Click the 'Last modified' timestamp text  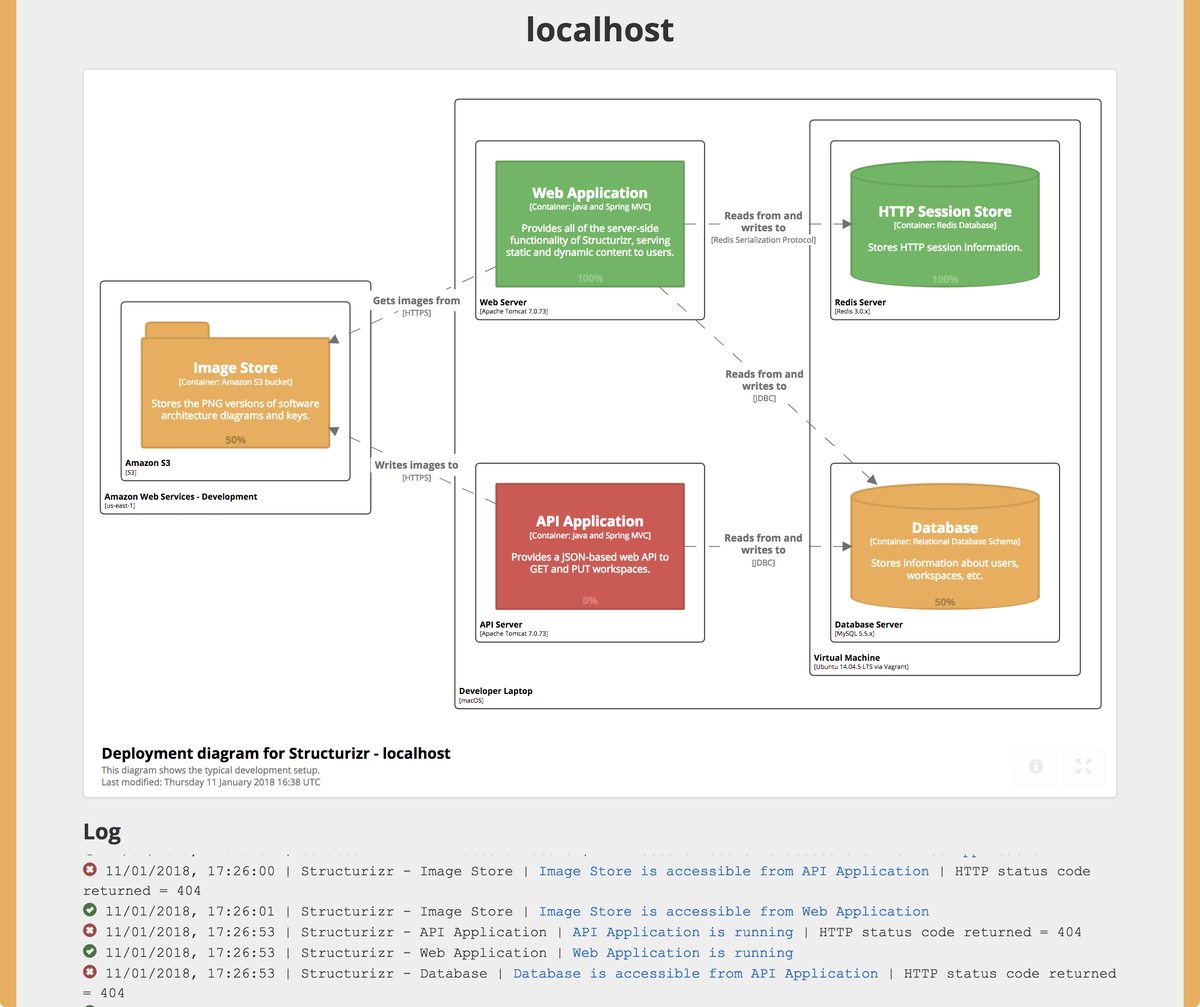pyautogui.click(x=211, y=782)
